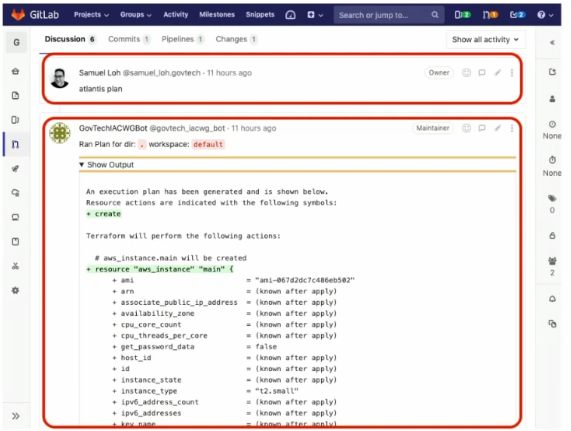
Task: Toggle notifications bell in right sidebar
Action: coord(552,299)
